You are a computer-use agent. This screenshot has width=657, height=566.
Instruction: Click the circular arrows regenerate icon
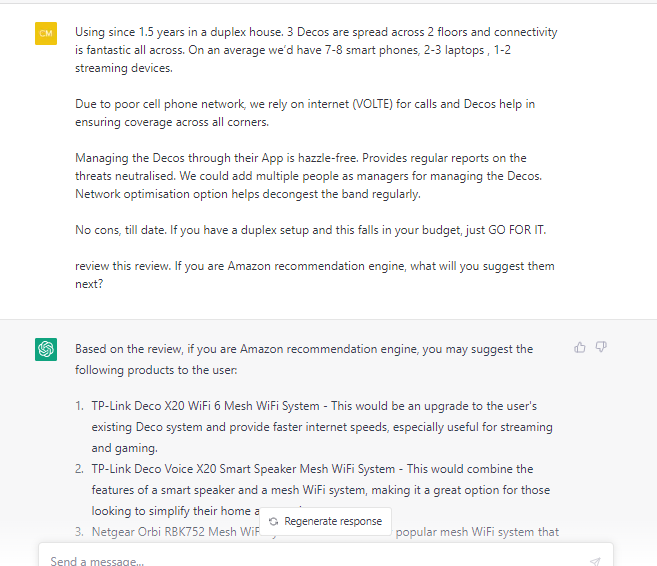pos(274,521)
